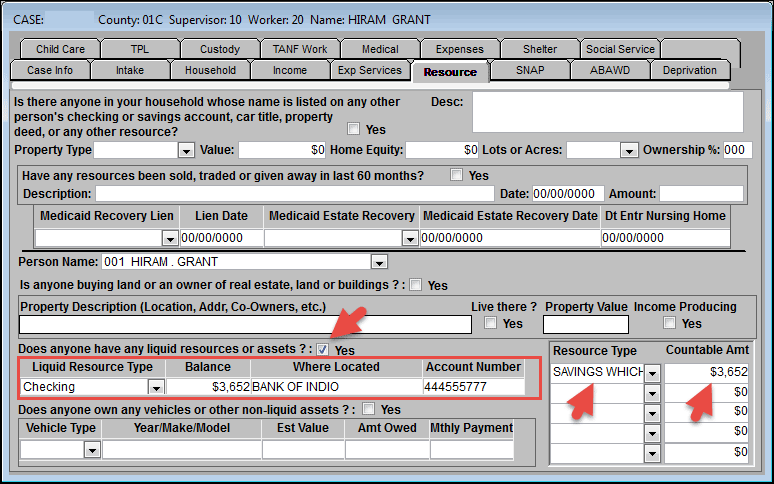Click the sold resources Amount field
Image resolution: width=774 pixels, height=484 pixels.
[701, 193]
